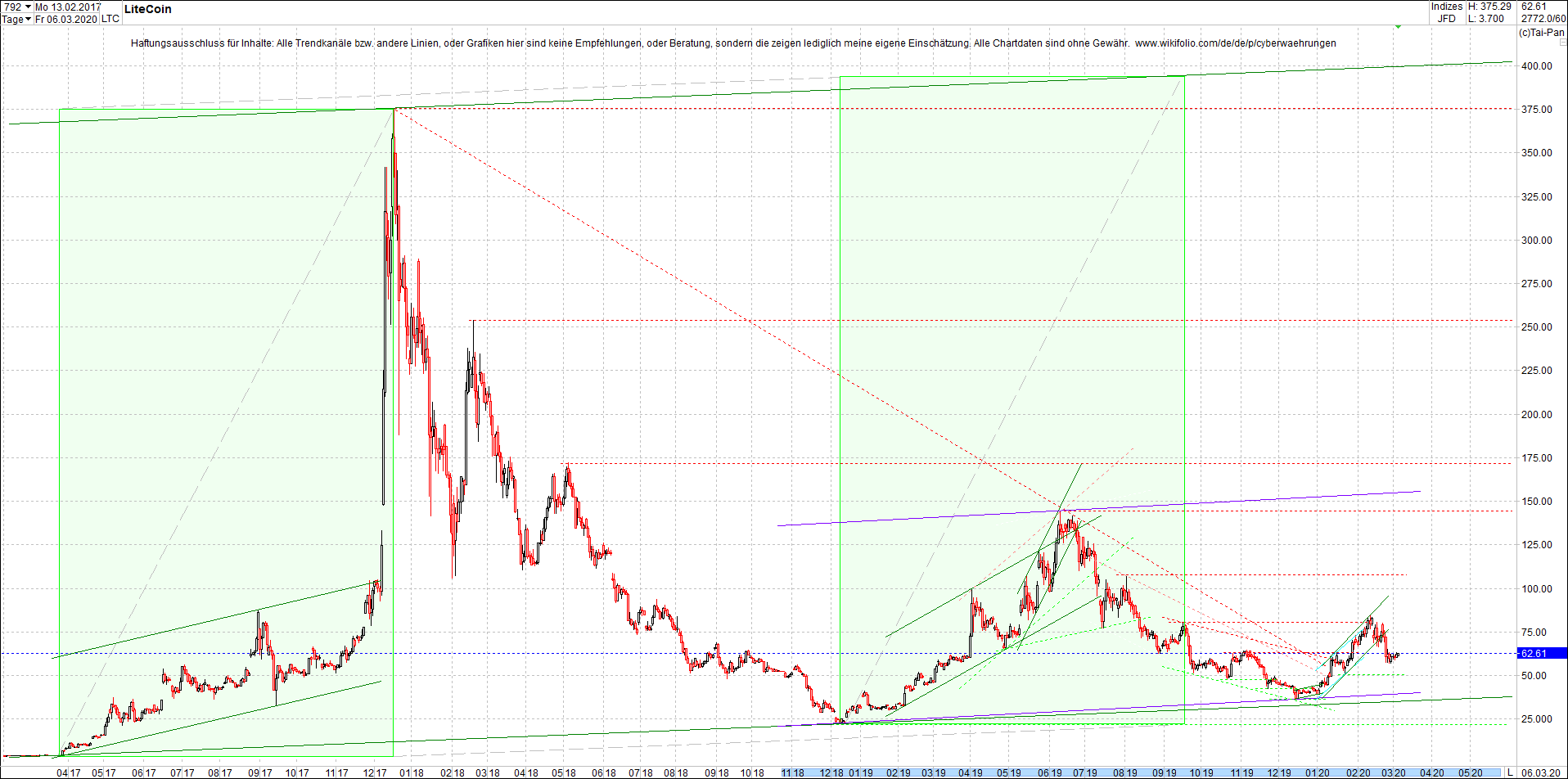This screenshot has width=1568, height=779.
Task: Click the L marker in the bottom right corner
Action: tap(1510, 772)
